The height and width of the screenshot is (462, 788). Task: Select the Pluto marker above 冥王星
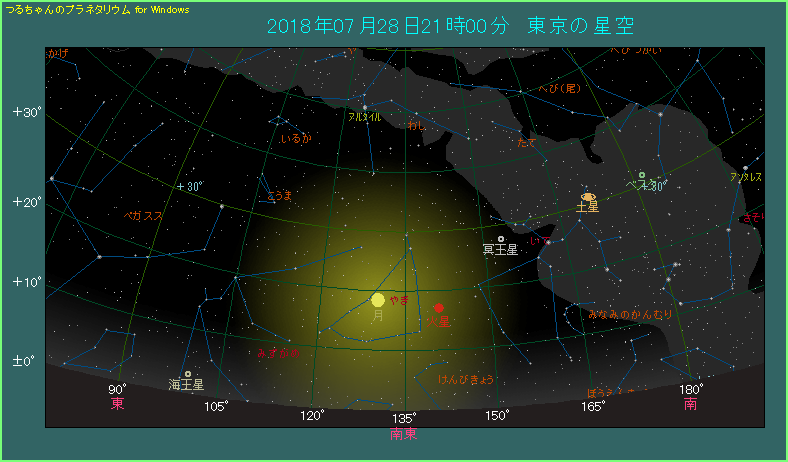[501, 239]
